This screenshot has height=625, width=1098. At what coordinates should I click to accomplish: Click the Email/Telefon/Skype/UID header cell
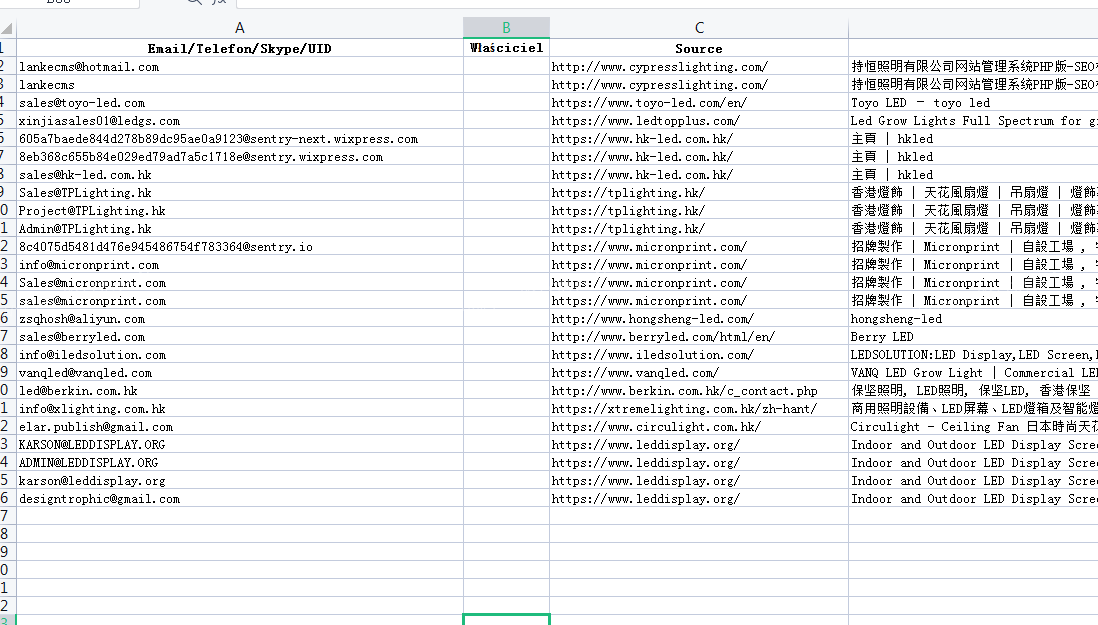[x=239, y=48]
